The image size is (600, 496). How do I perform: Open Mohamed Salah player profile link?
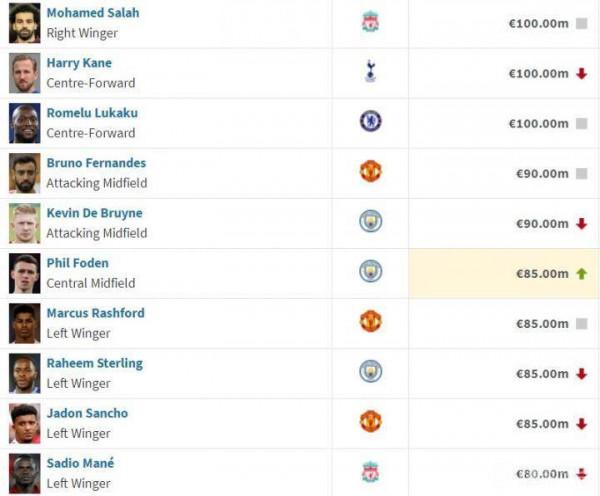(x=93, y=13)
